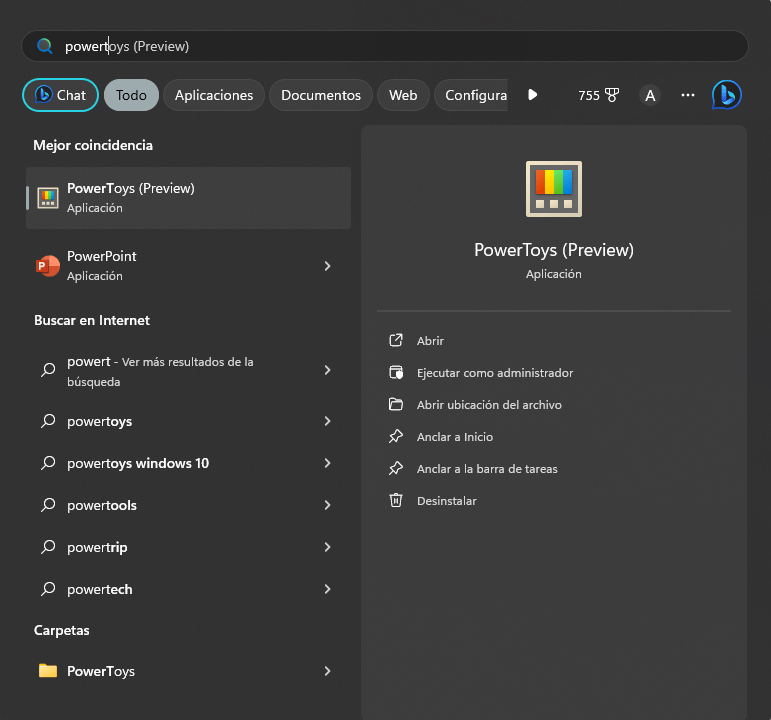Choose Desinstalar to uninstall PowerToys
Viewport: 771px width, 720px height.
pos(446,501)
